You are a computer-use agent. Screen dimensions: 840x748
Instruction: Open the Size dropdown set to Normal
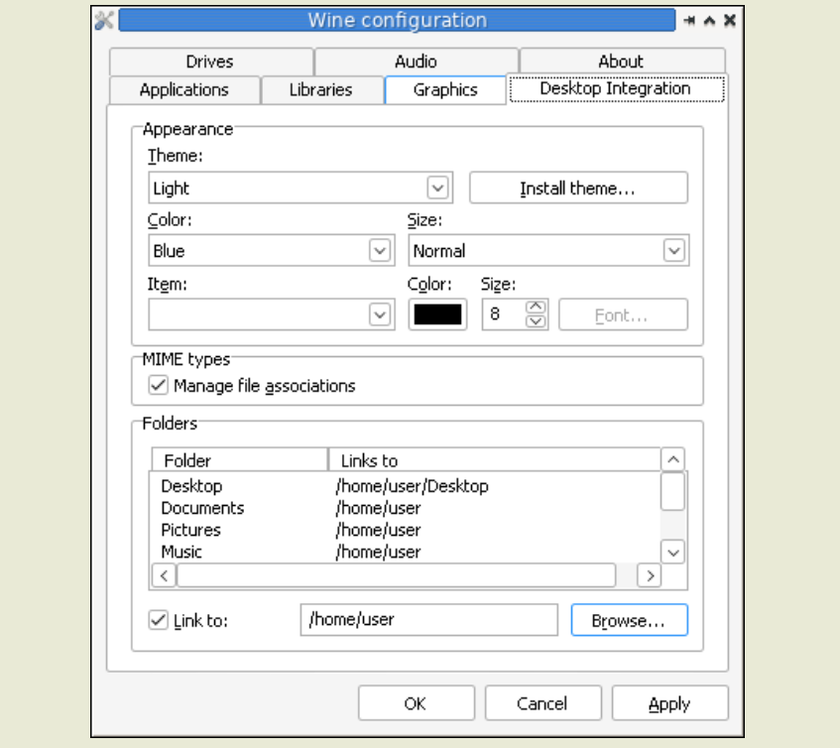pos(674,251)
